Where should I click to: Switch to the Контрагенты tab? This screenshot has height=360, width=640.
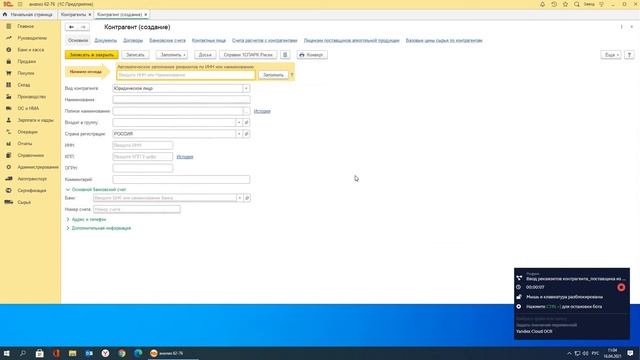click(73, 14)
